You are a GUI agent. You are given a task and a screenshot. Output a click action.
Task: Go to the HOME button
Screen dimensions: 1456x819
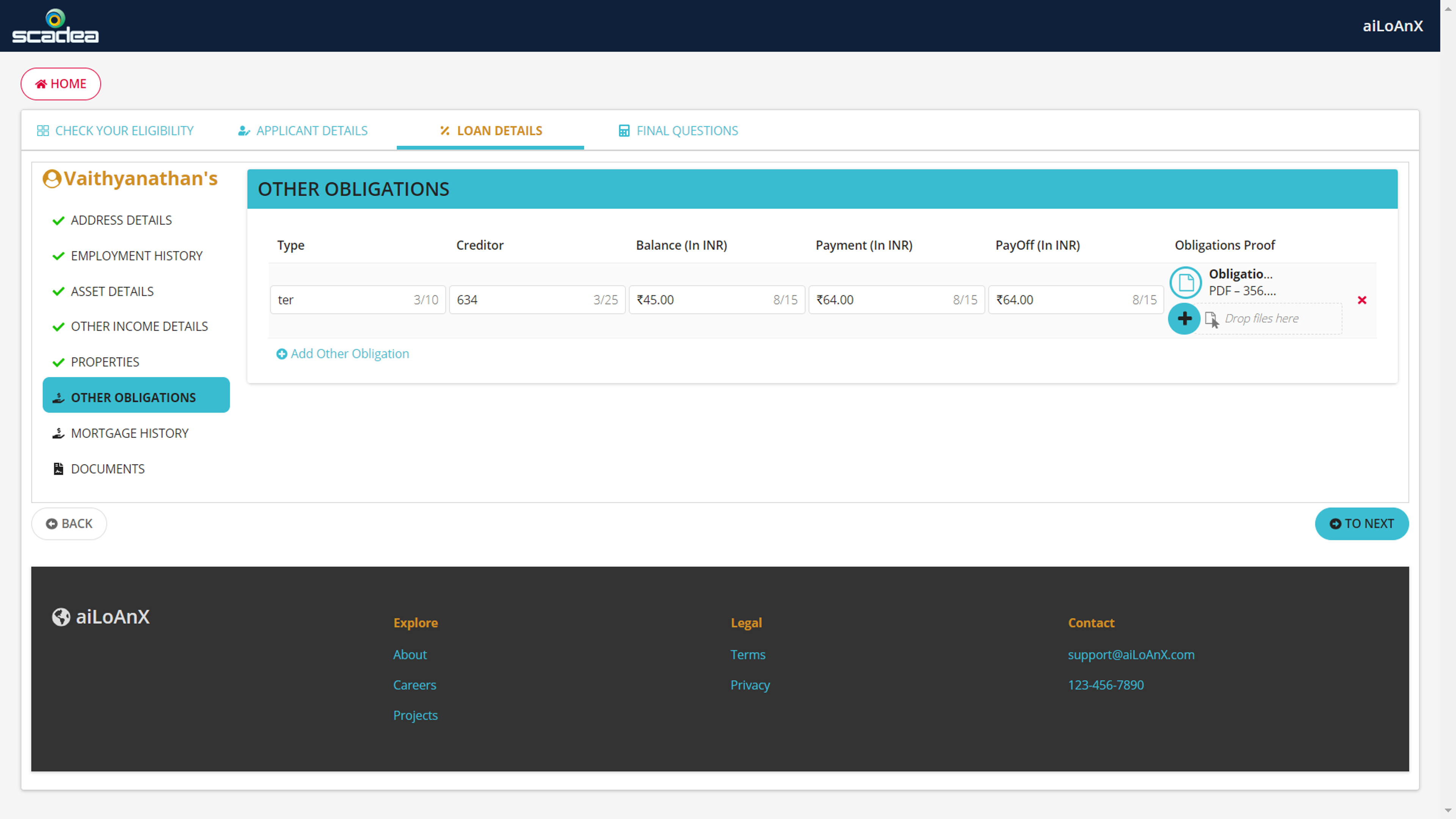point(61,84)
